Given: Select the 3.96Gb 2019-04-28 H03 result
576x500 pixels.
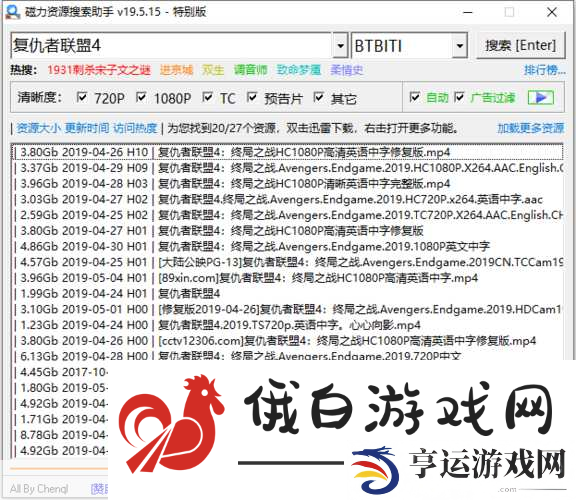Looking at the screenshot, I should pos(288,183).
